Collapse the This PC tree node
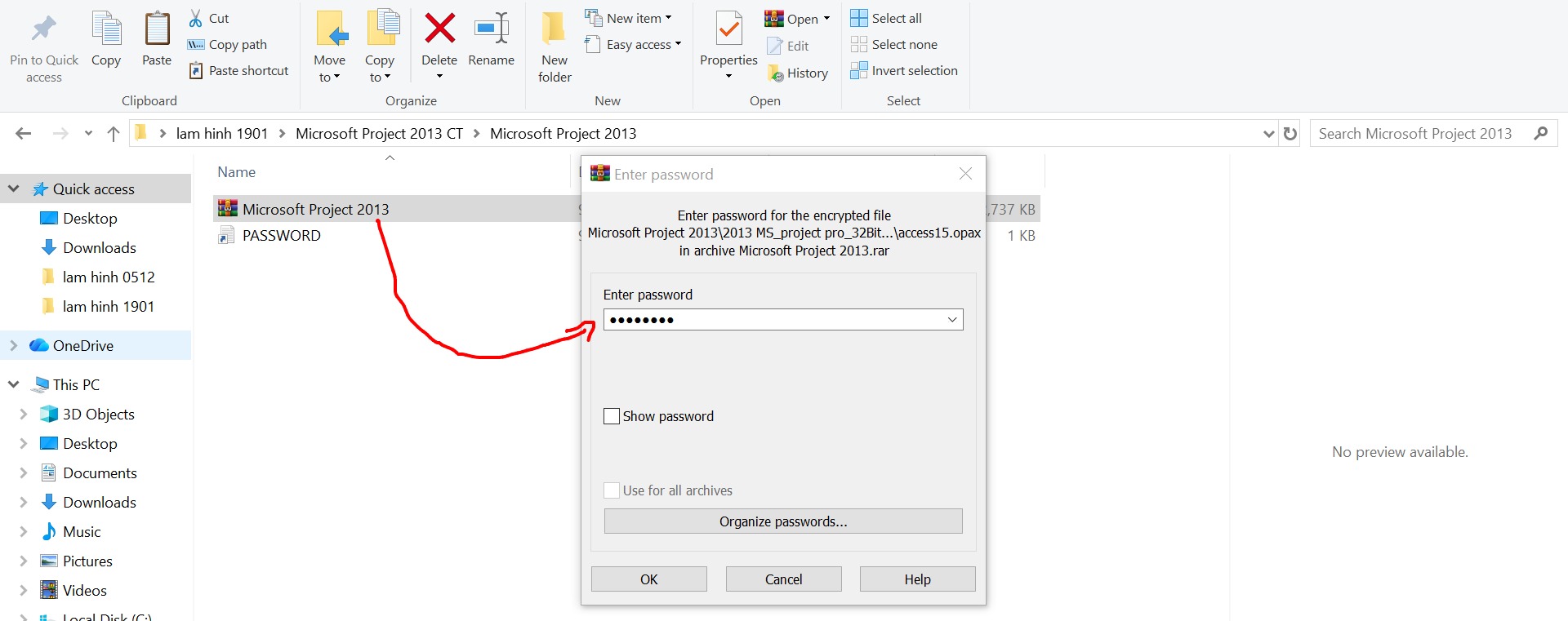 click(x=14, y=384)
